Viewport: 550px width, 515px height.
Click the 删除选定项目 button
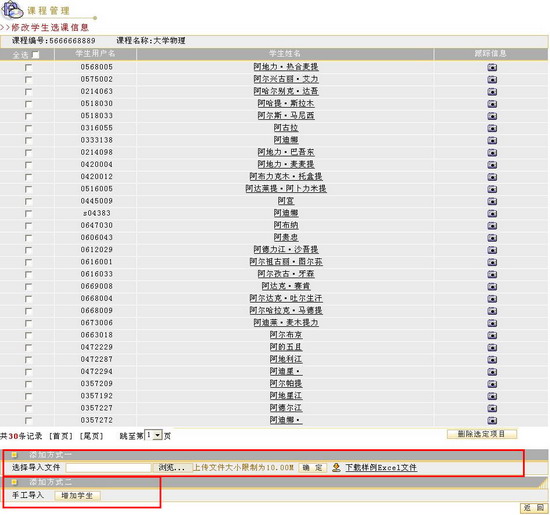(x=482, y=434)
